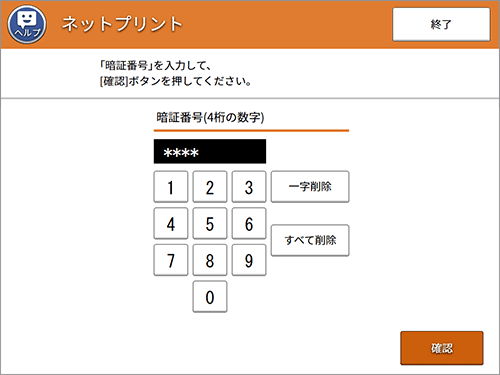Tap keypad digit 9
This screenshot has width=500, height=375.
(x=249, y=260)
